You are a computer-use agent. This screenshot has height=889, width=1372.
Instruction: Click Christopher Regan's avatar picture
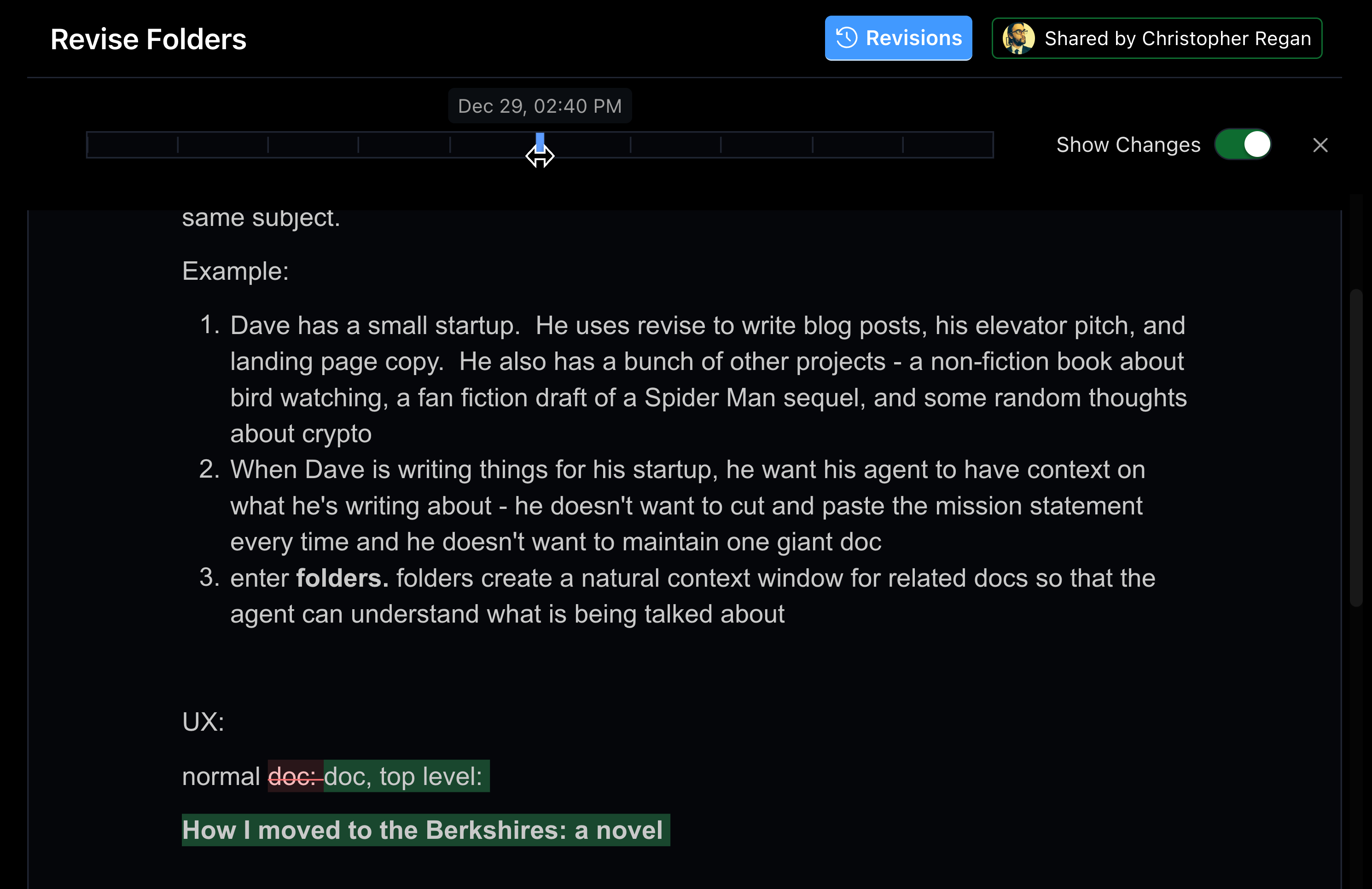(x=1018, y=38)
